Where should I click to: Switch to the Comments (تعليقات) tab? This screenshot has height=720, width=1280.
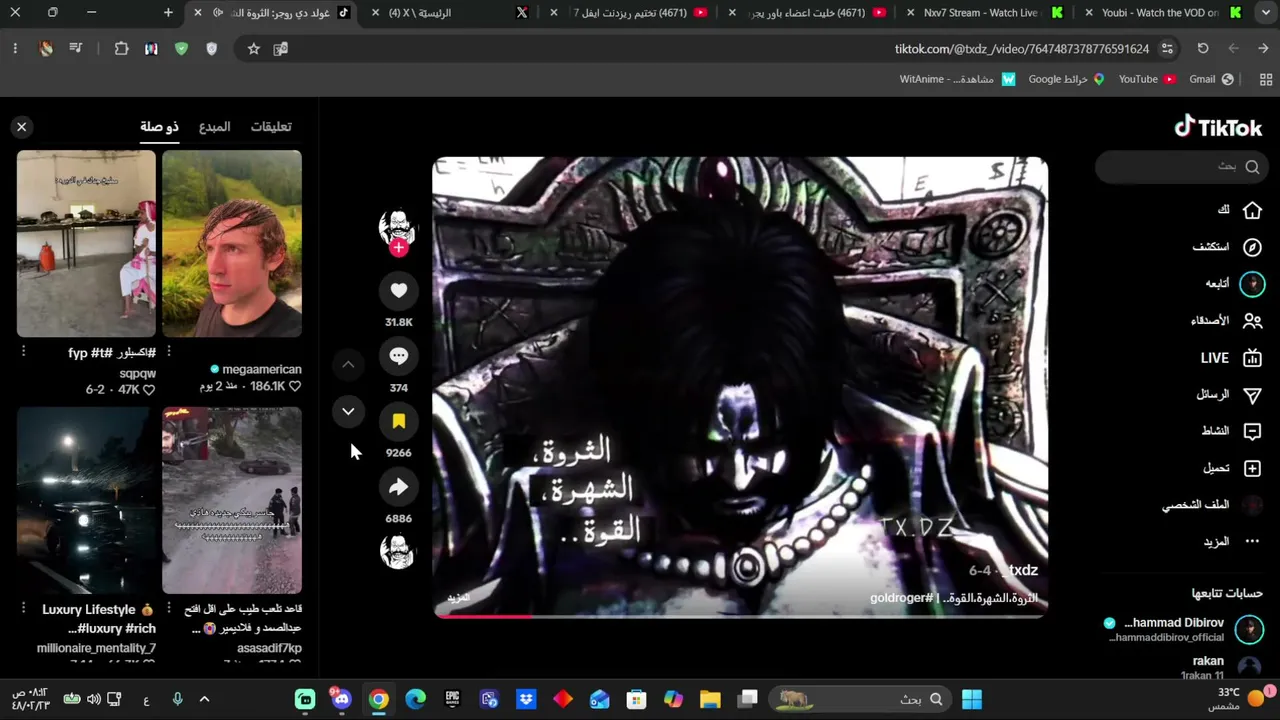coord(271,126)
